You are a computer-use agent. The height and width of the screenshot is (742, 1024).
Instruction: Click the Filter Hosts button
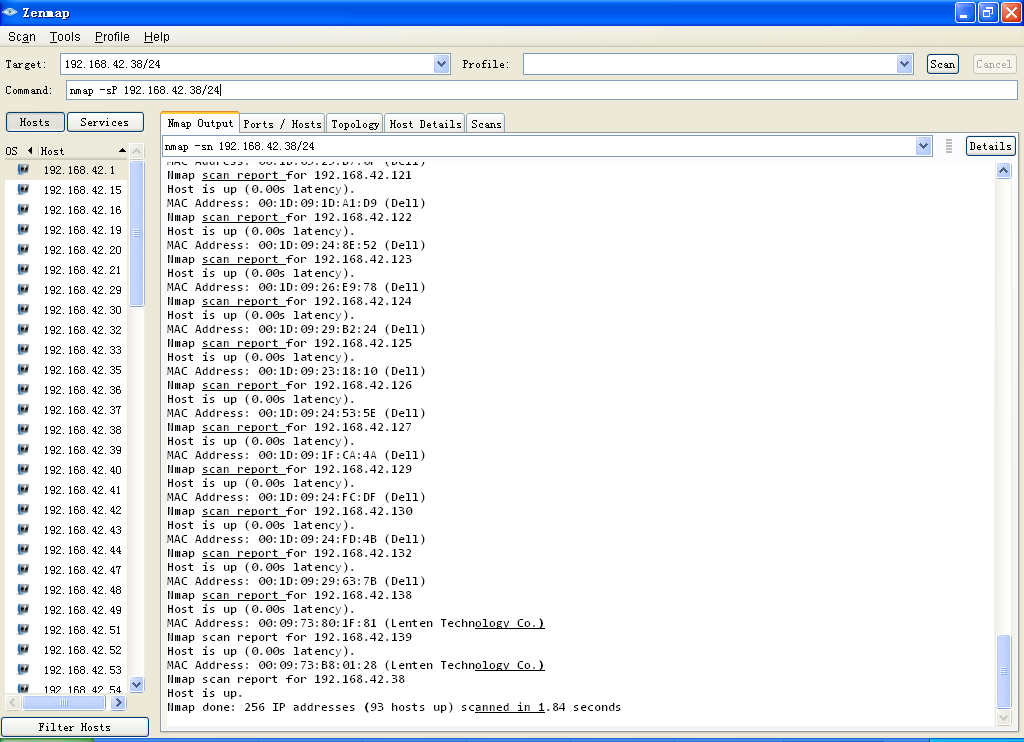pos(74,727)
